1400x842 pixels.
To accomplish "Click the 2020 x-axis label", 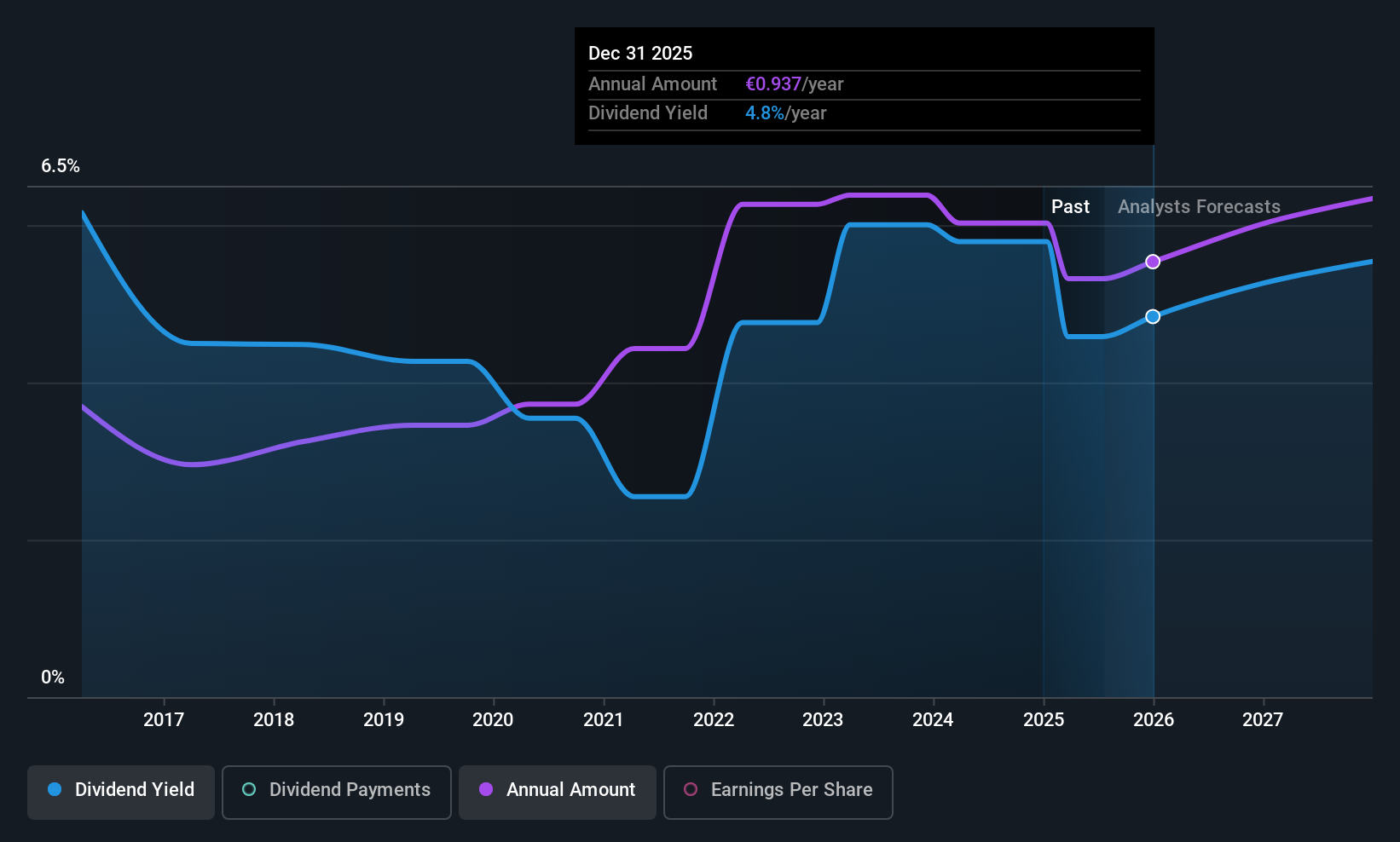I will point(493,720).
